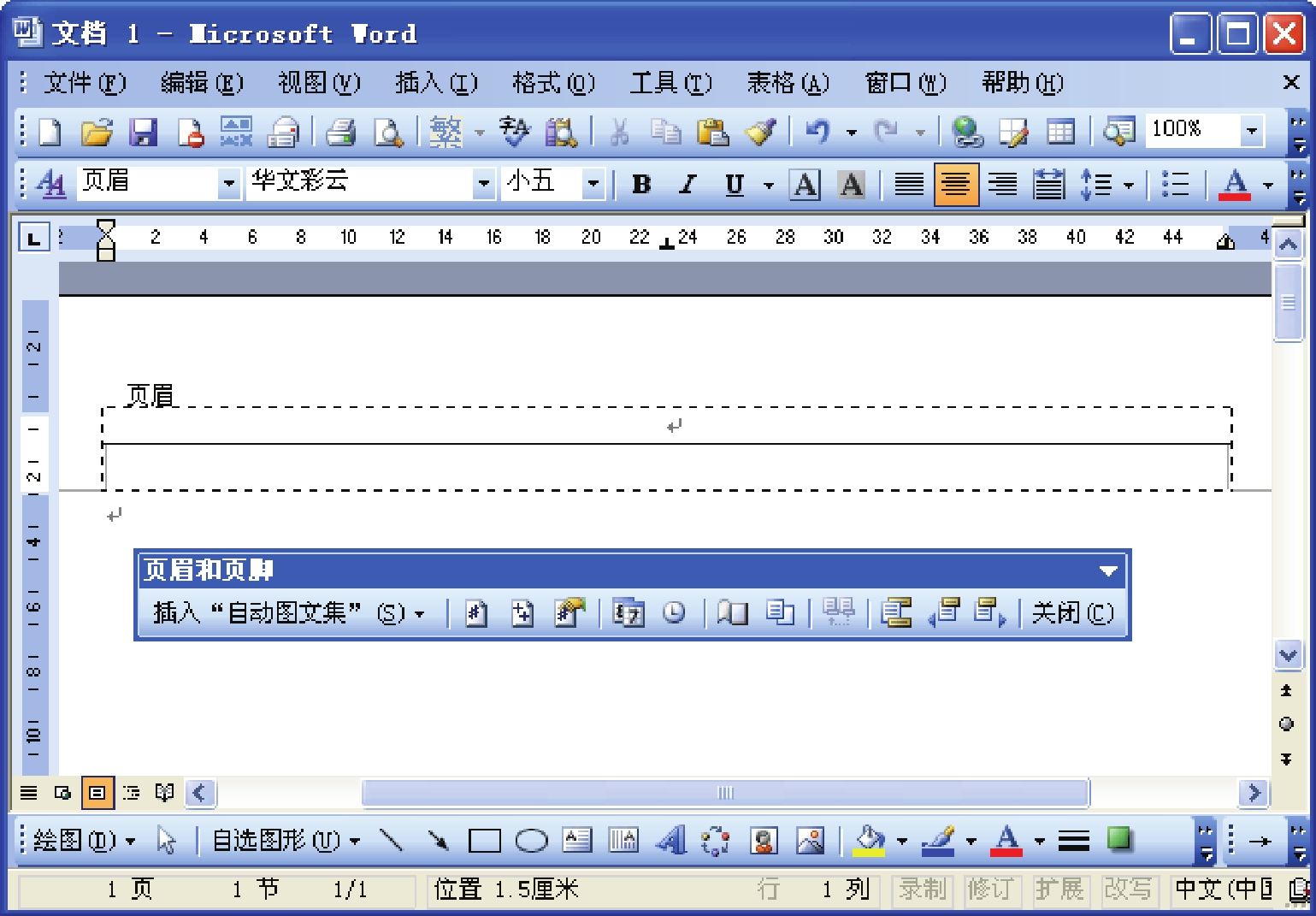Insert hyperlink with globe icon
Viewport: 1316px width, 916px height.
967,132
